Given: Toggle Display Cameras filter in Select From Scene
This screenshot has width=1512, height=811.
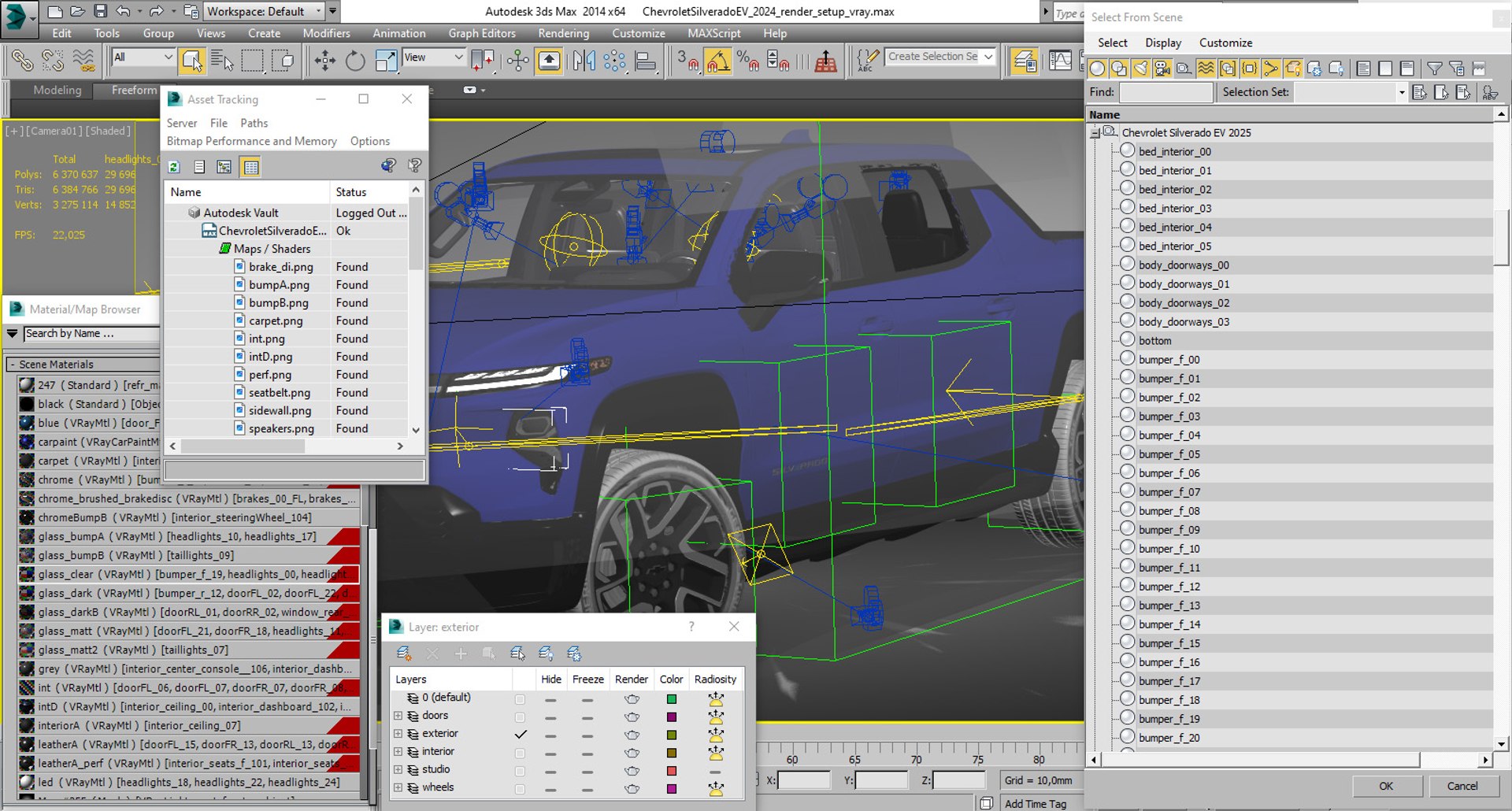Looking at the screenshot, I should click(1162, 69).
